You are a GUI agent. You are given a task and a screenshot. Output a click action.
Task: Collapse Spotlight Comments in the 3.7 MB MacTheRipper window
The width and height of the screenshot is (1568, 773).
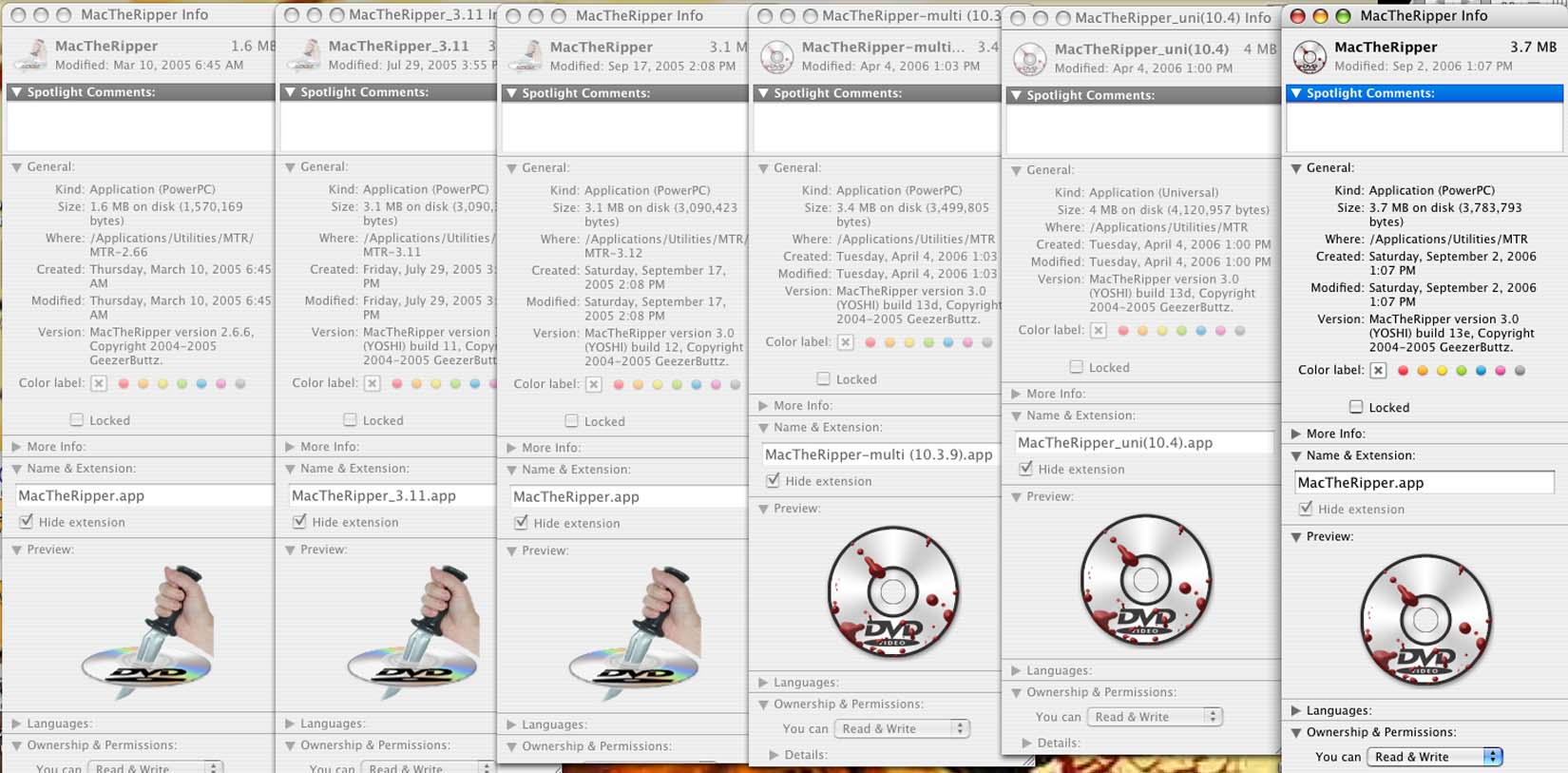click(x=1296, y=93)
